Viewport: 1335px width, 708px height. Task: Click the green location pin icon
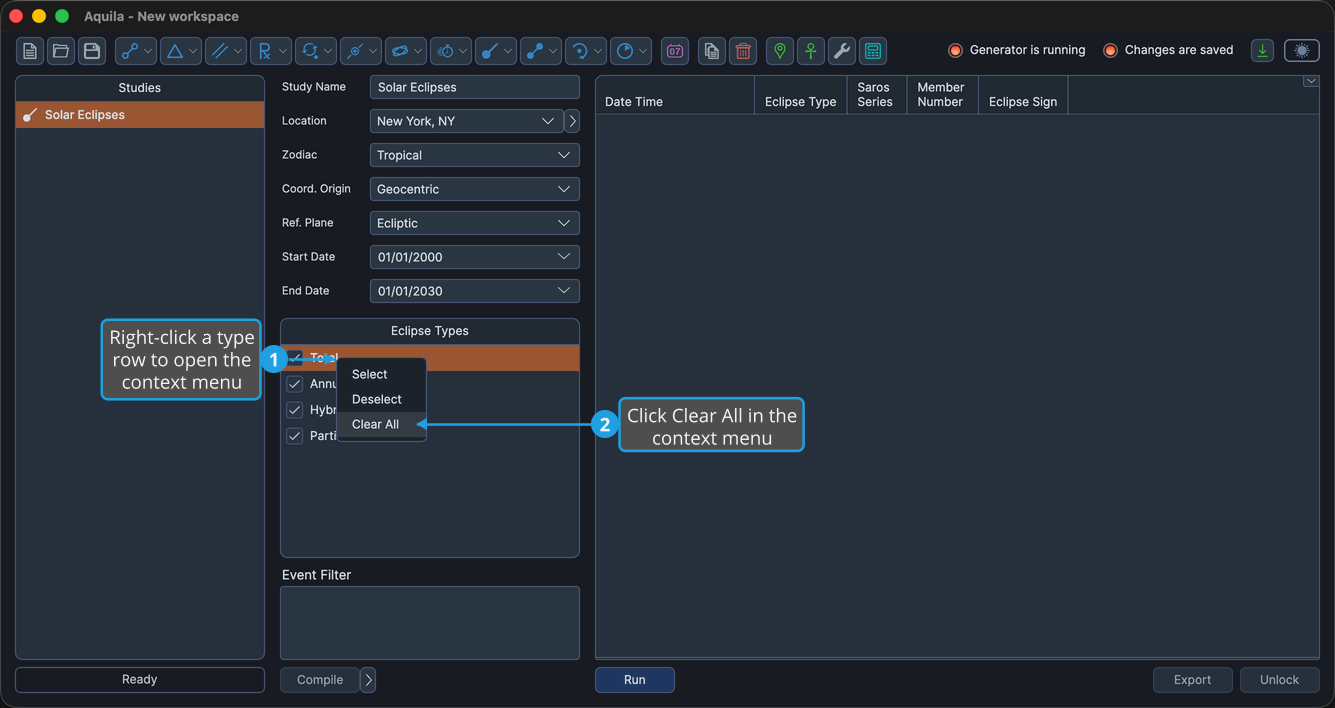tap(780, 51)
